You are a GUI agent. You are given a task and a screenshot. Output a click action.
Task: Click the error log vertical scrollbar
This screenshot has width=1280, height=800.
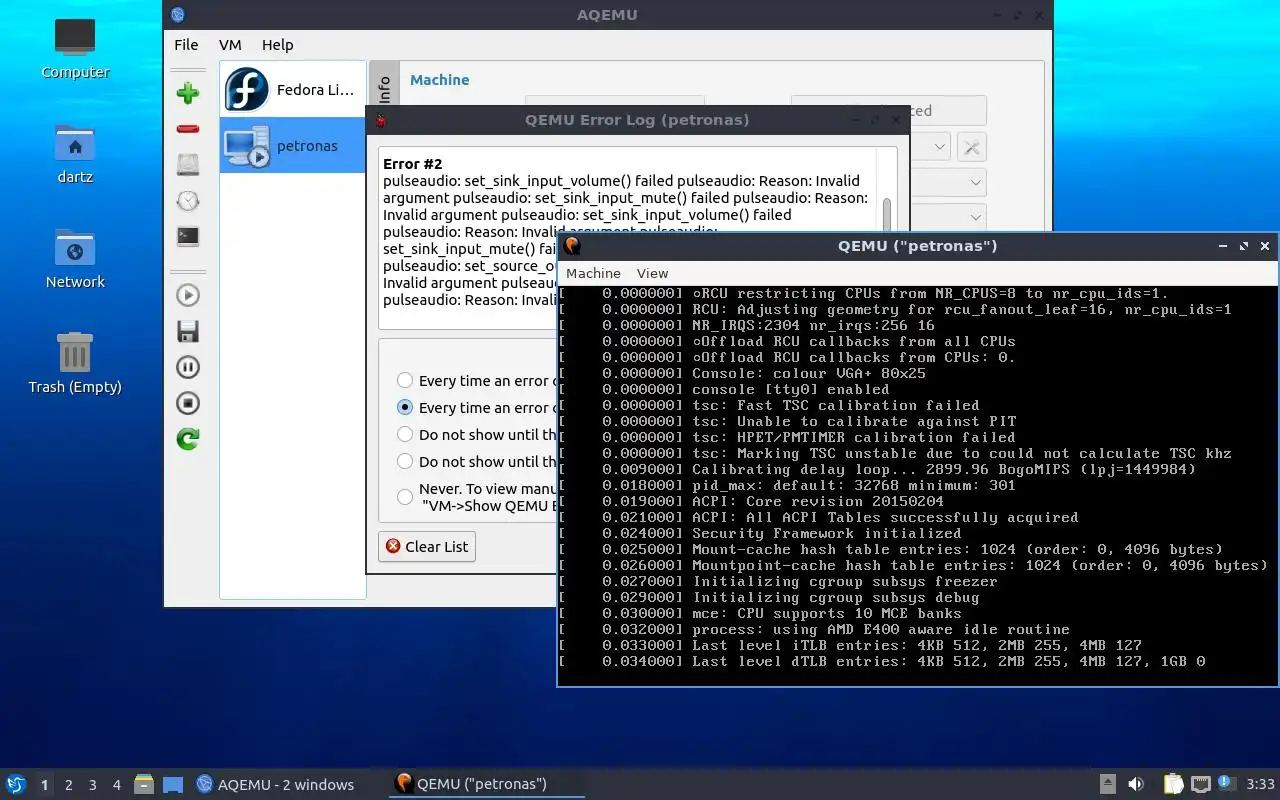tap(886, 215)
